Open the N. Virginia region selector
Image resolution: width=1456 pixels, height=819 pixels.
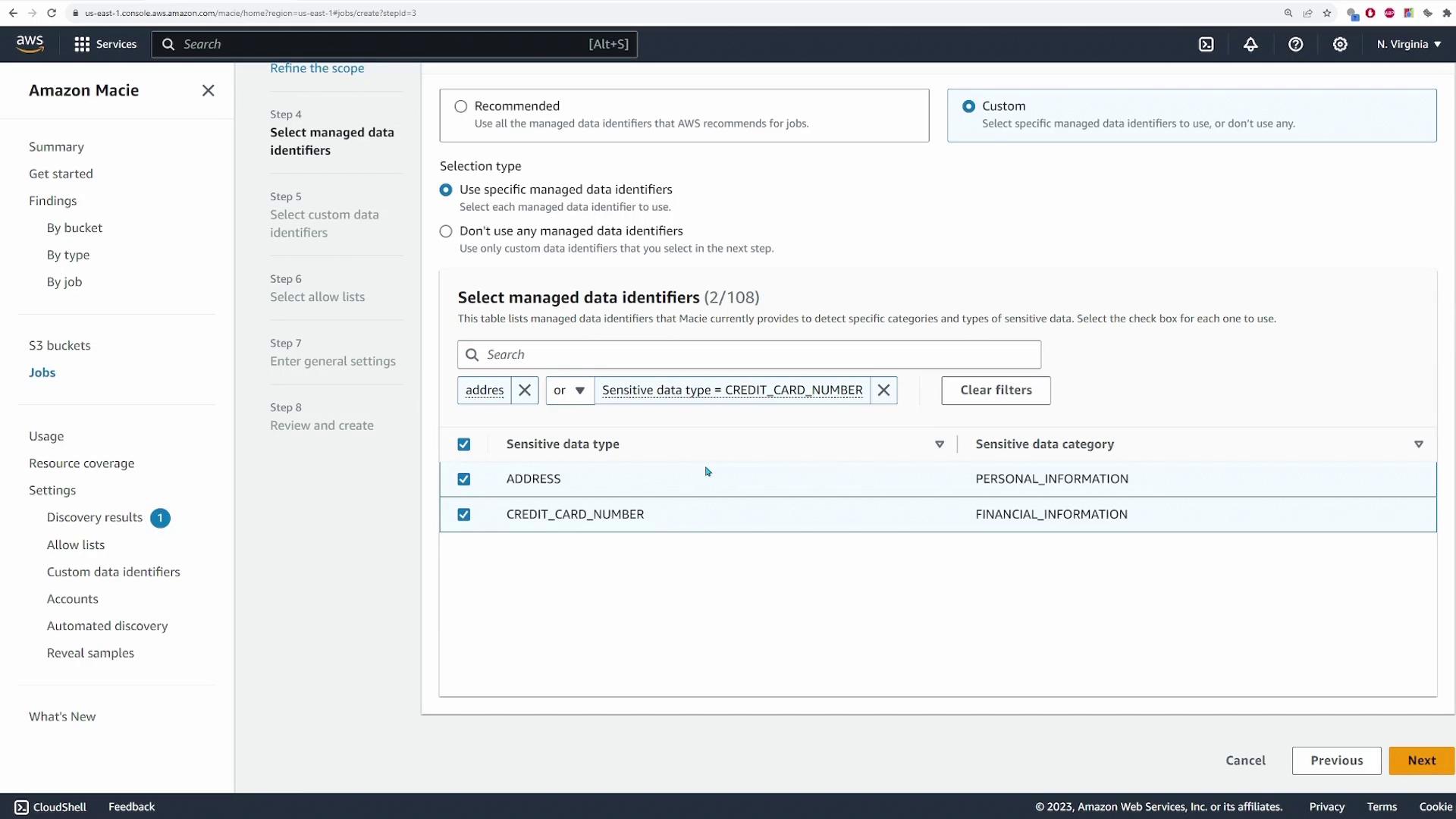[1409, 44]
